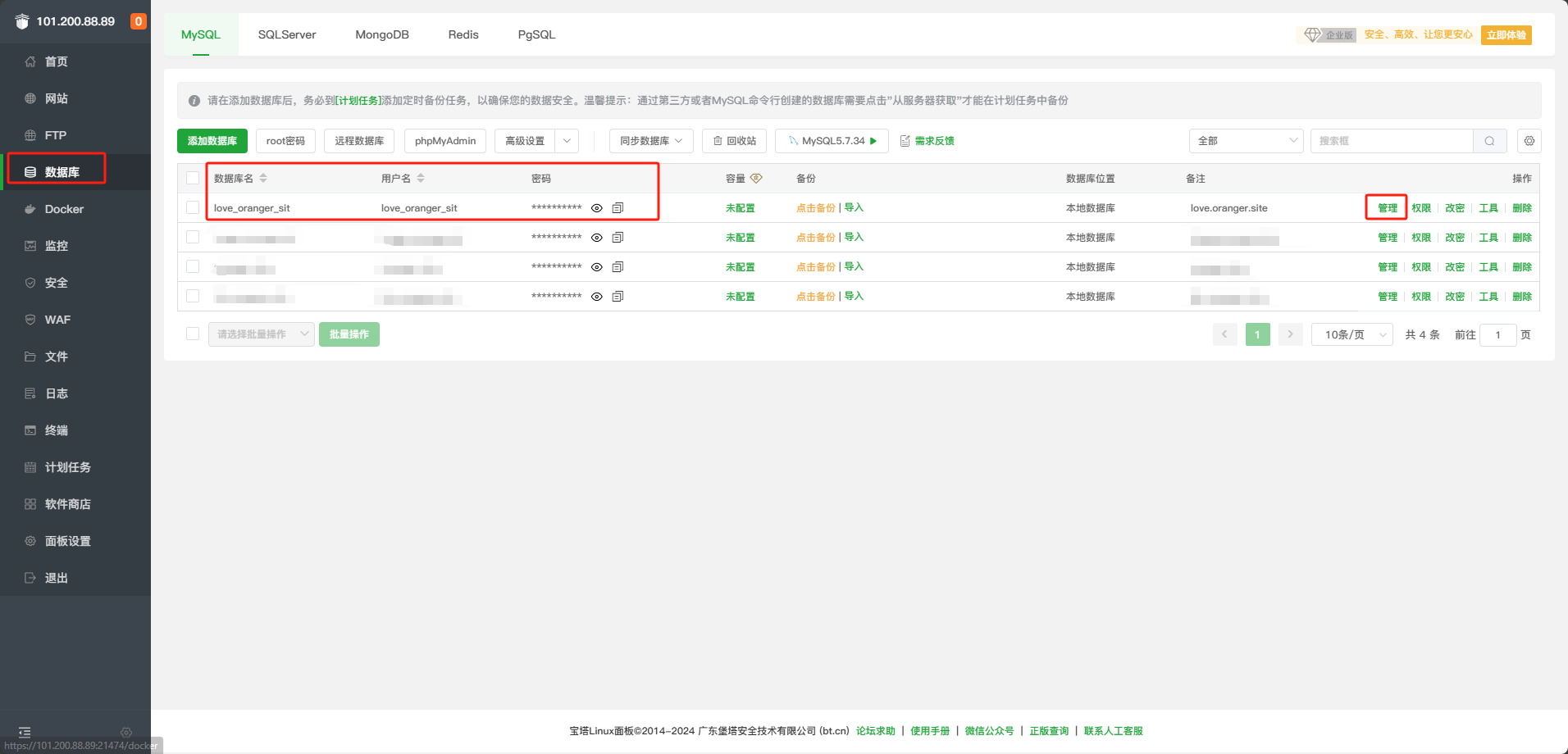Click the 远程数据库 button
1568x754 pixels.
(x=359, y=141)
